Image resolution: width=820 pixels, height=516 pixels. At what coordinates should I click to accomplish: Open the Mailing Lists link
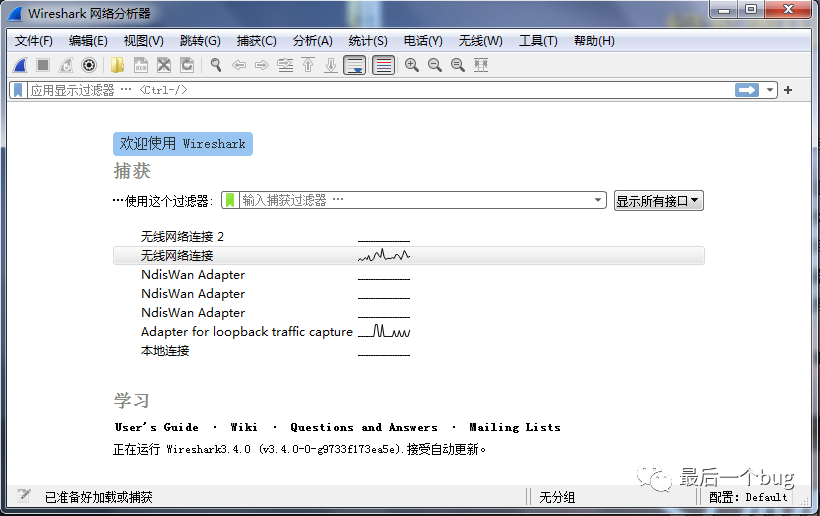pyautogui.click(x=515, y=427)
